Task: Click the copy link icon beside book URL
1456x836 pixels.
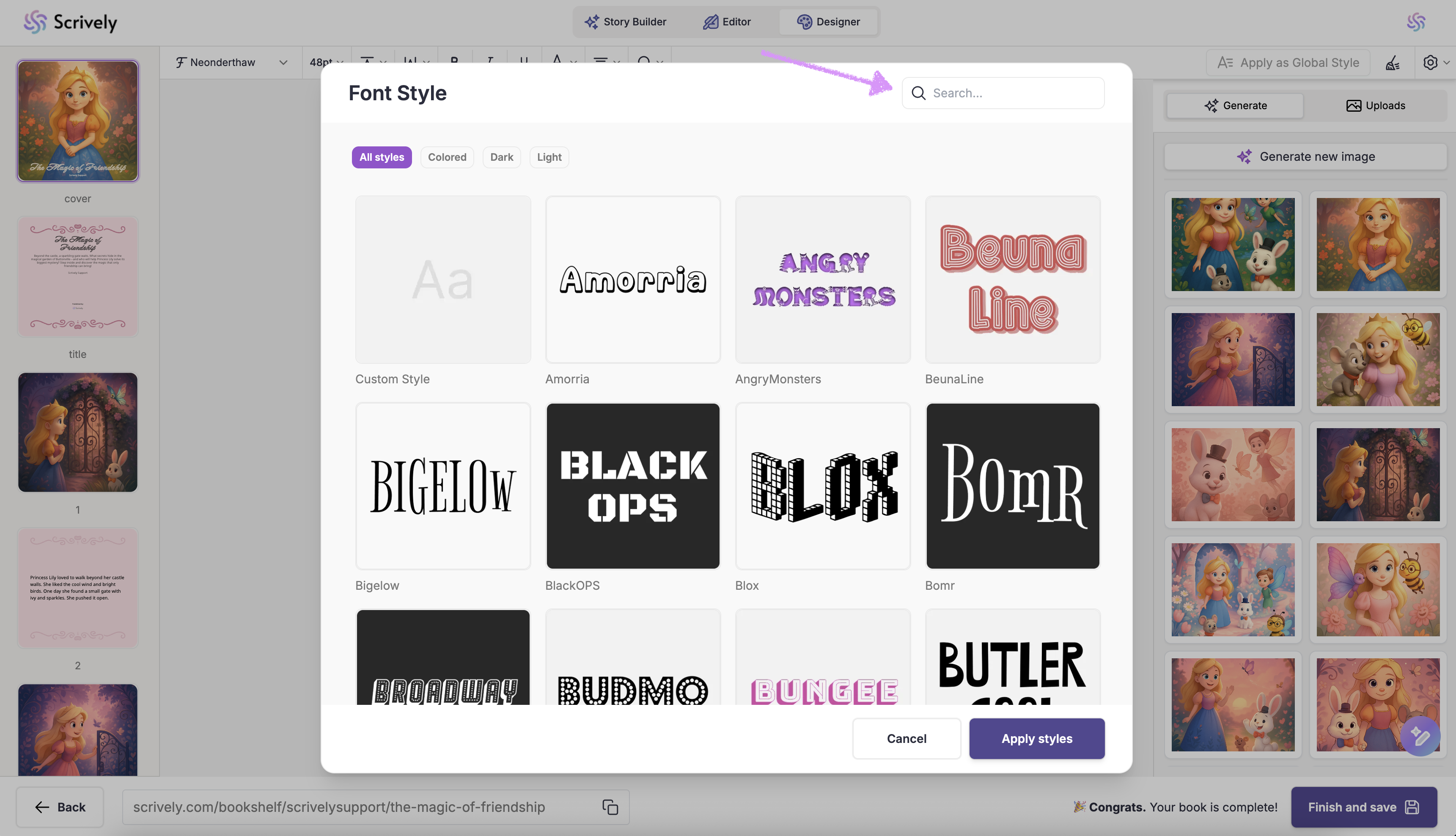Action: 610,807
